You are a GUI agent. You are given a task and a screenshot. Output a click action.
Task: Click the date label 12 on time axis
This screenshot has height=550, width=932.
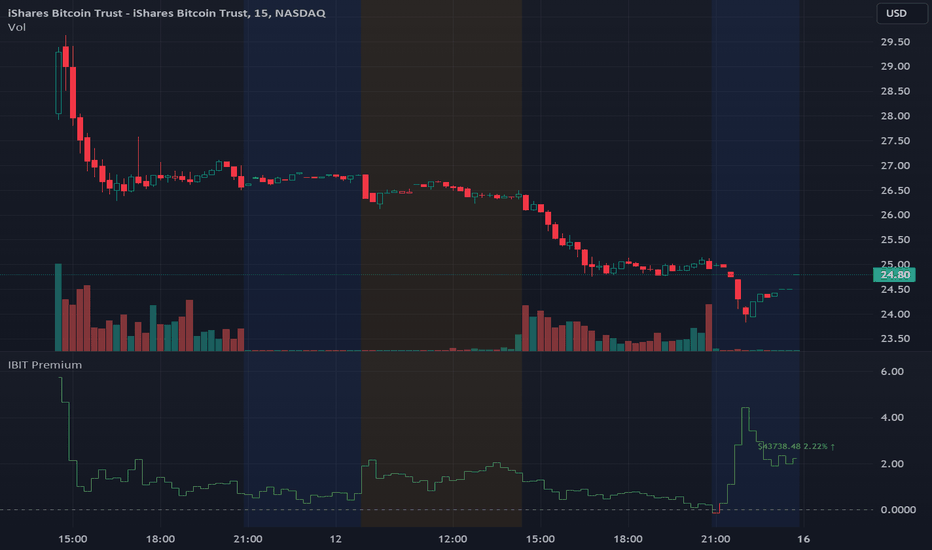[x=336, y=539]
